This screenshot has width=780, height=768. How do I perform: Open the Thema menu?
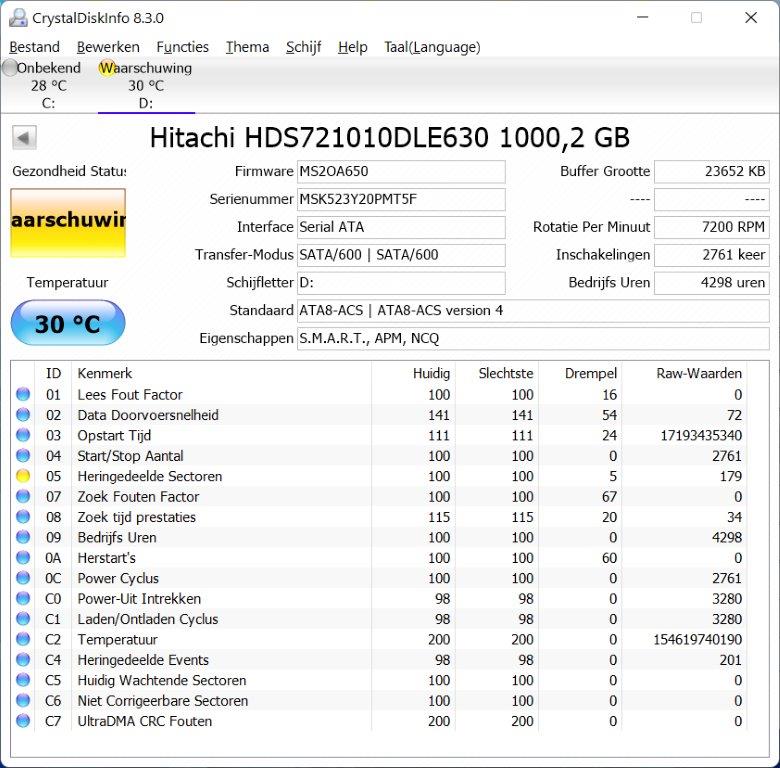coord(247,47)
